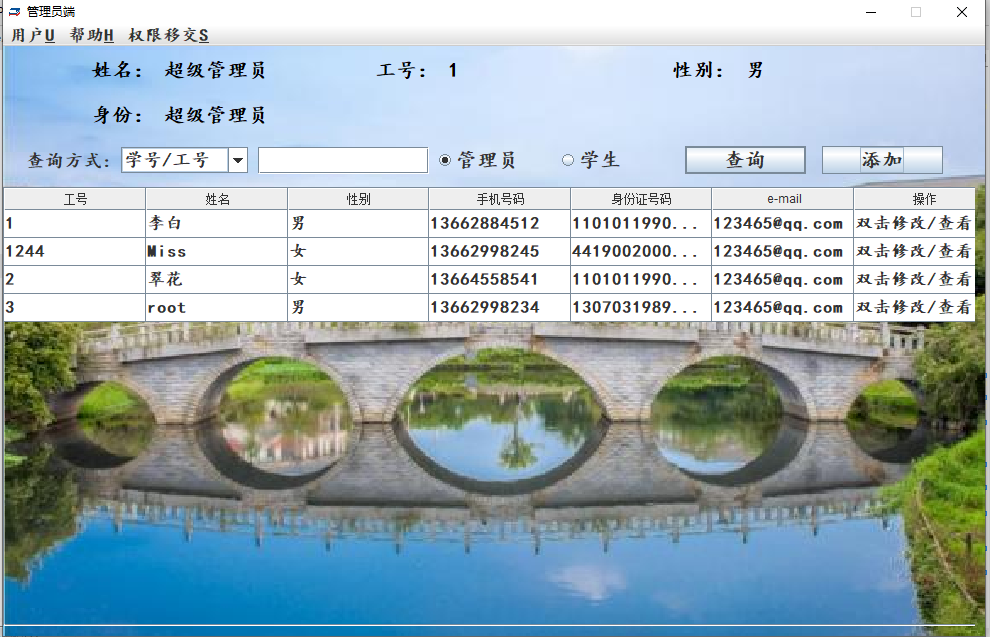The width and height of the screenshot is (990, 637).
Task: Click the e-mail column header
Action: [x=783, y=199]
